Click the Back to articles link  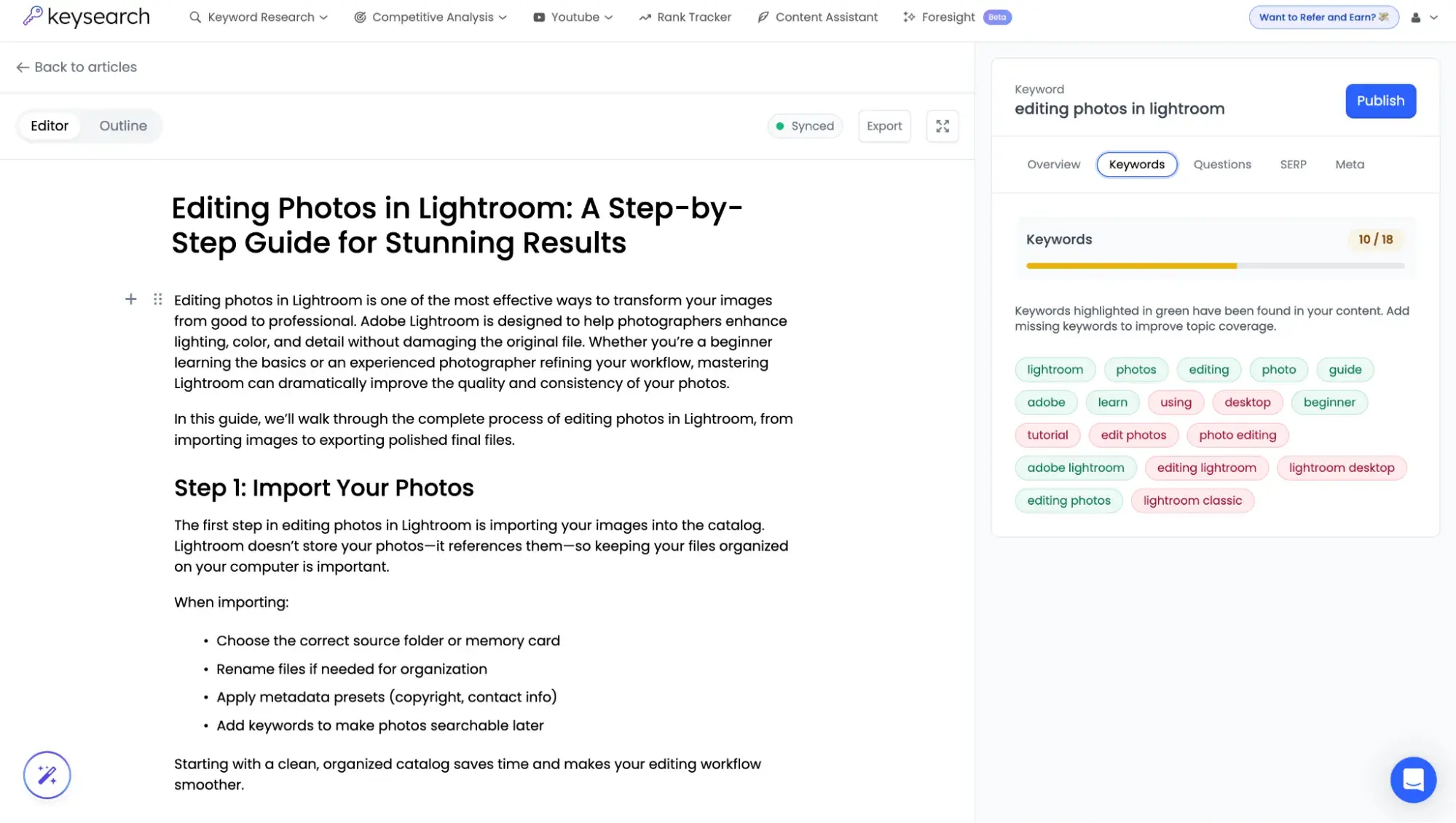click(76, 66)
